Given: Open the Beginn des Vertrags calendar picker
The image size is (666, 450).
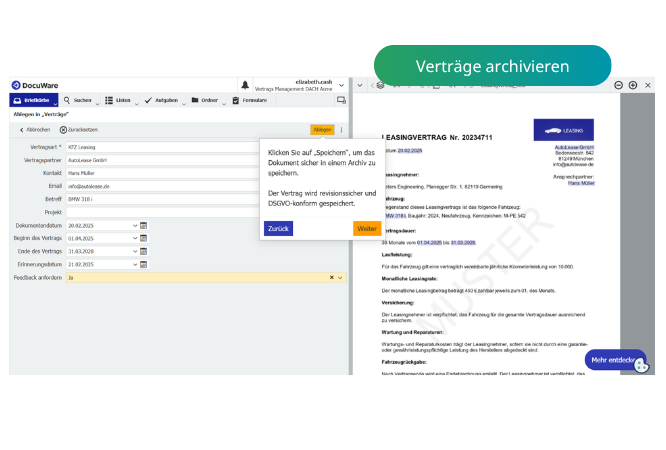Looking at the screenshot, I should tap(144, 238).
